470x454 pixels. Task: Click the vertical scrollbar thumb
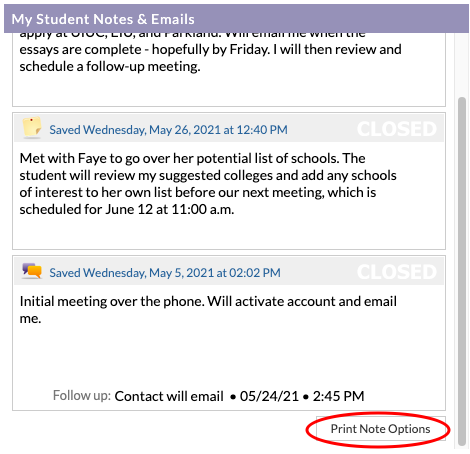[x=462, y=271]
